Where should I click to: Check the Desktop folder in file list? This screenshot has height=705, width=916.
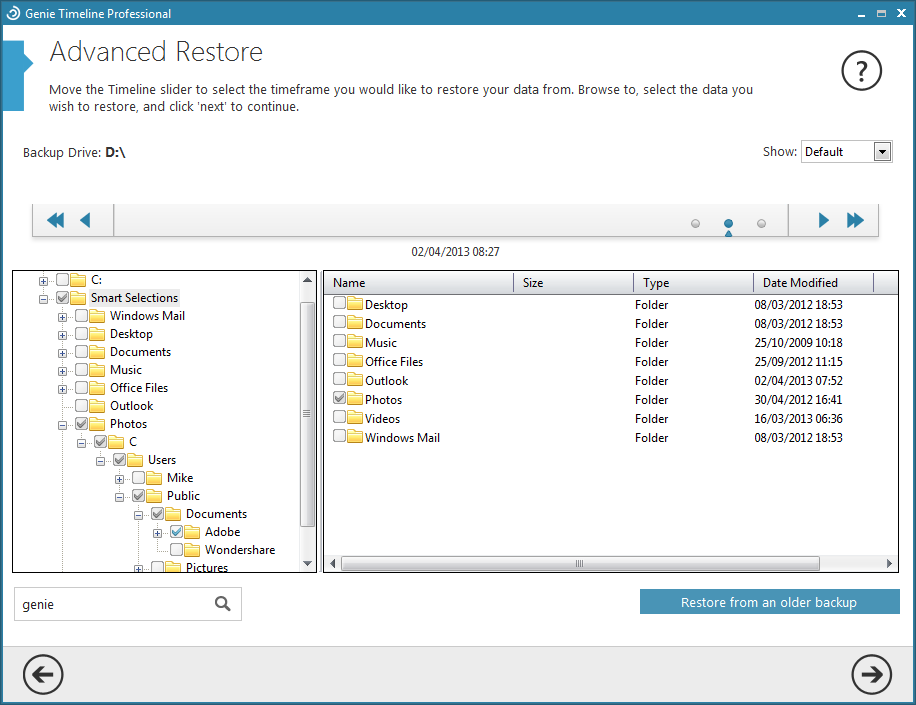pyautogui.click(x=340, y=304)
